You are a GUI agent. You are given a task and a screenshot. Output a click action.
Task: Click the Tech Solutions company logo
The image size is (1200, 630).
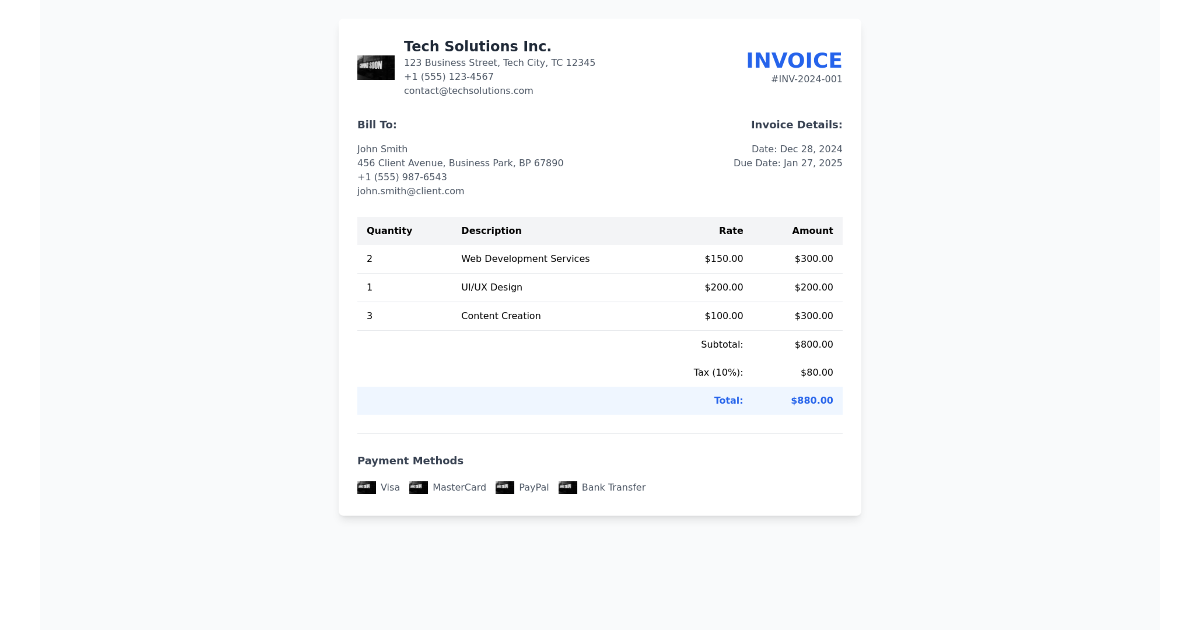pyautogui.click(x=375, y=66)
